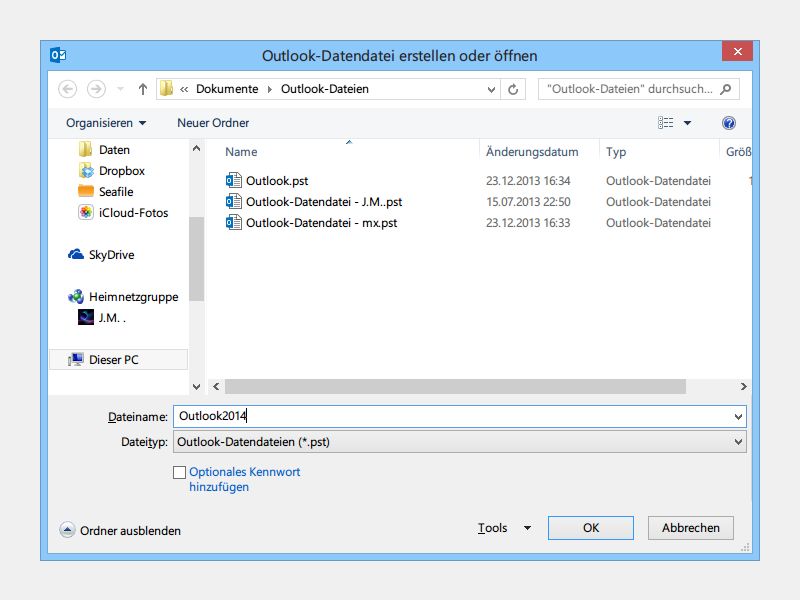Open the address bar history dropdown
The width and height of the screenshot is (800, 600).
(x=491, y=90)
